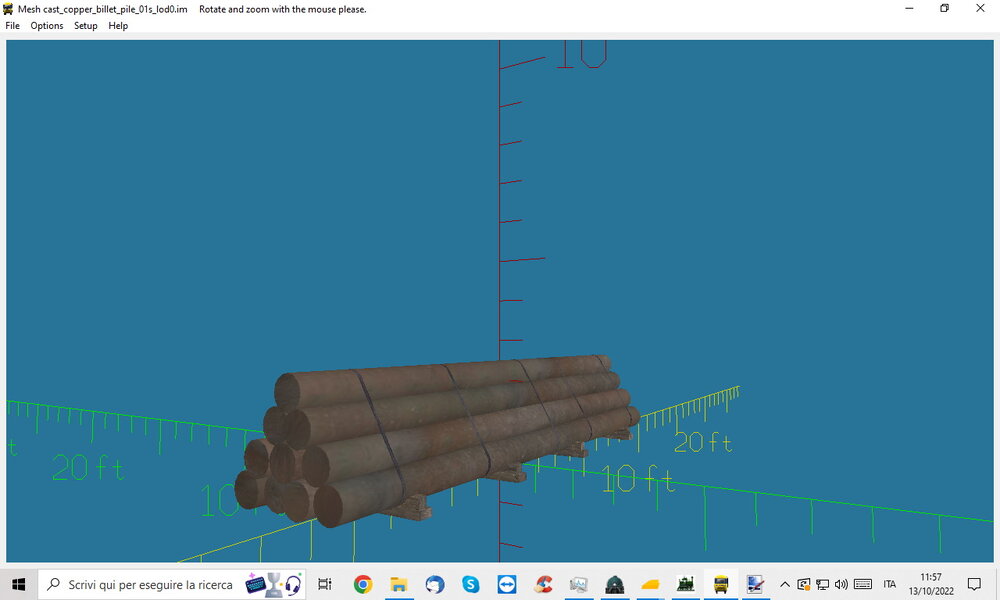The height and width of the screenshot is (600, 1000).
Task: Open the picture viewer taskbar icon
Action: (579, 584)
